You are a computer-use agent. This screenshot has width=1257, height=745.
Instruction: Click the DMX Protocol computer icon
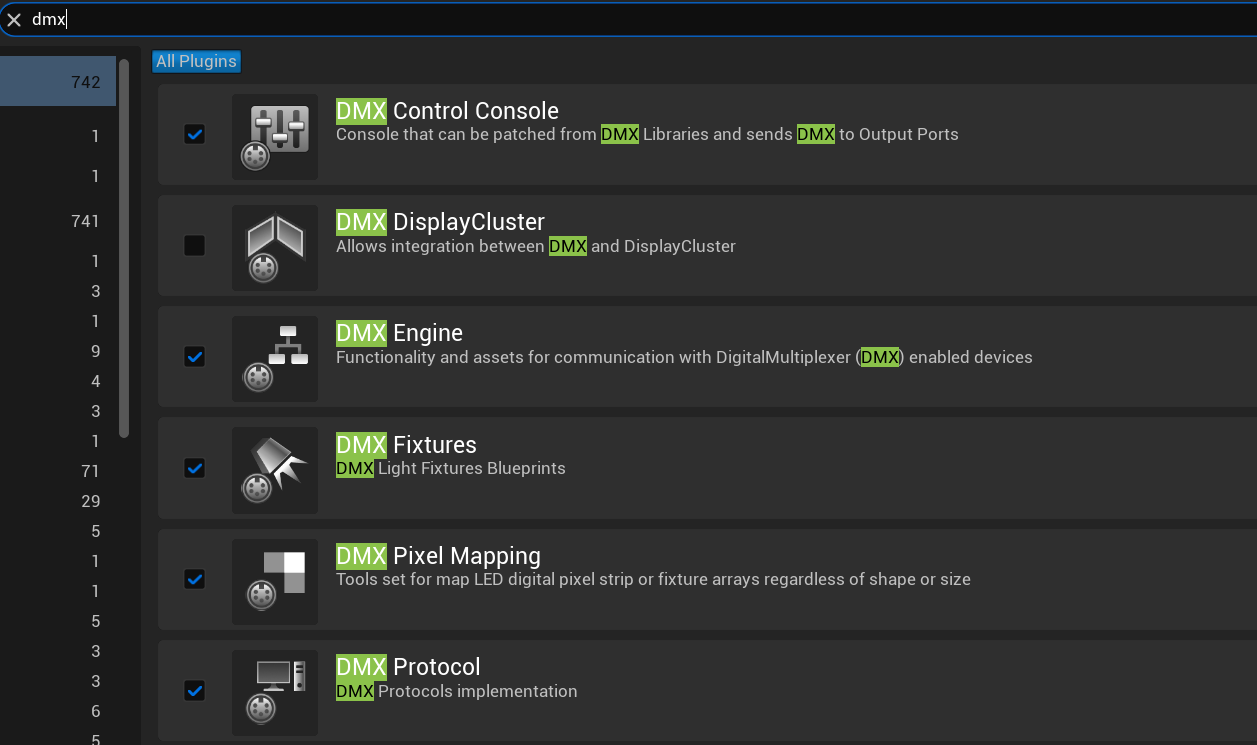click(275, 693)
